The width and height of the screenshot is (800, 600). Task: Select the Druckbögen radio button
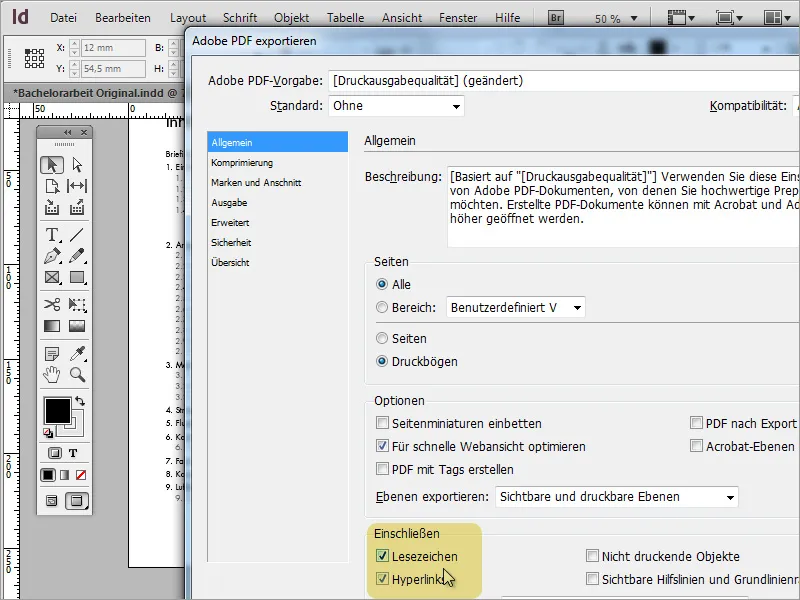[382, 361]
